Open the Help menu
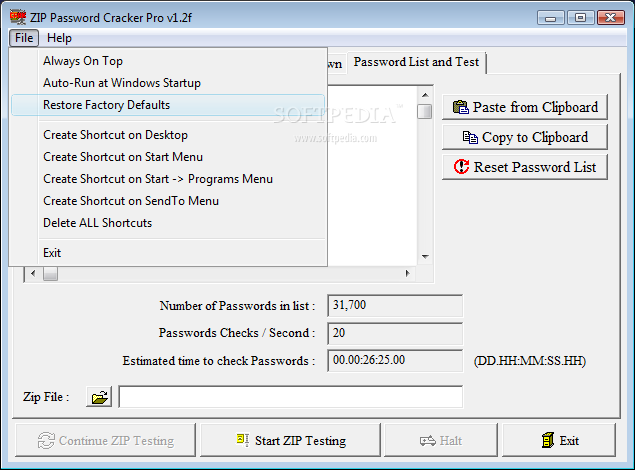 tap(59, 38)
